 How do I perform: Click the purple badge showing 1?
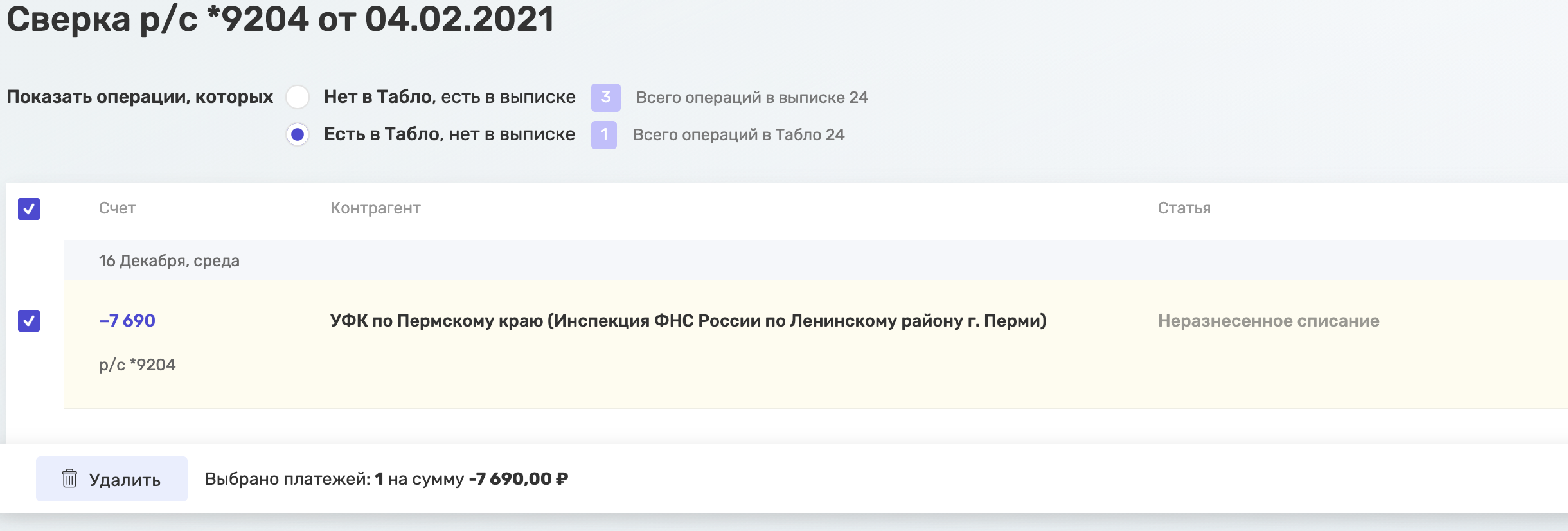(x=604, y=135)
